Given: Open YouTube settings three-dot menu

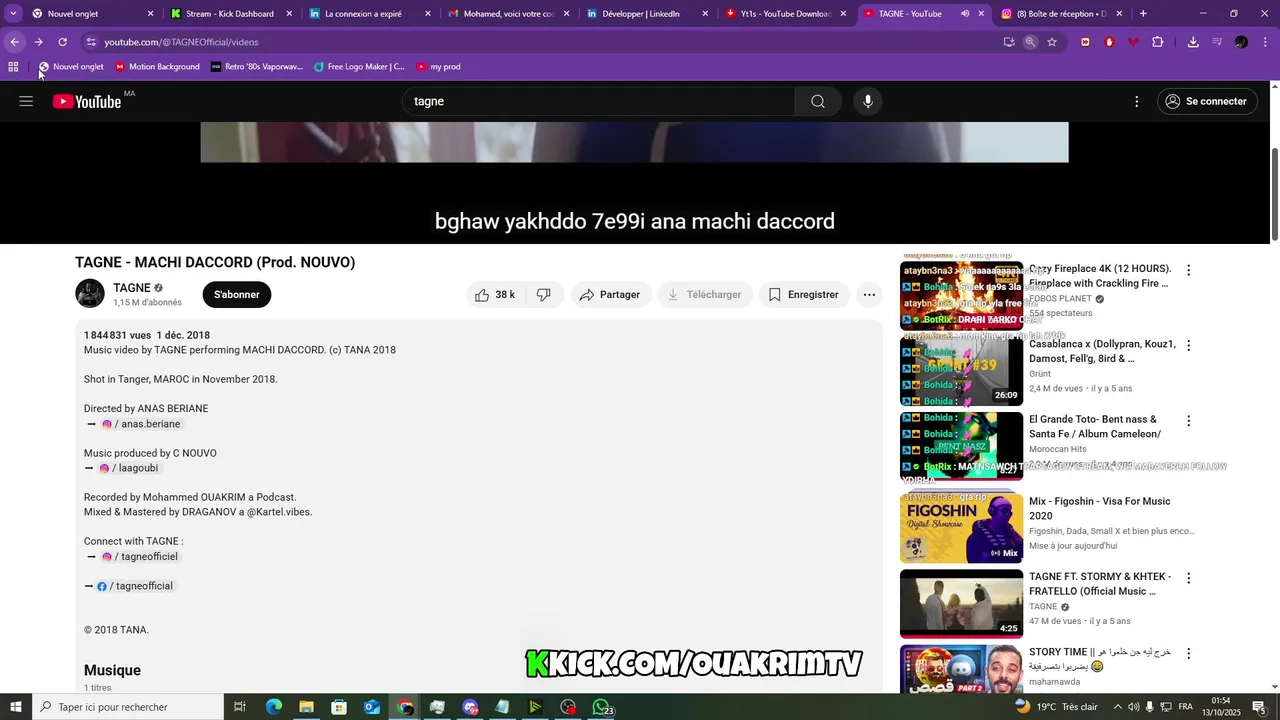Looking at the screenshot, I should pyautogui.click(x=1136, y=101).
